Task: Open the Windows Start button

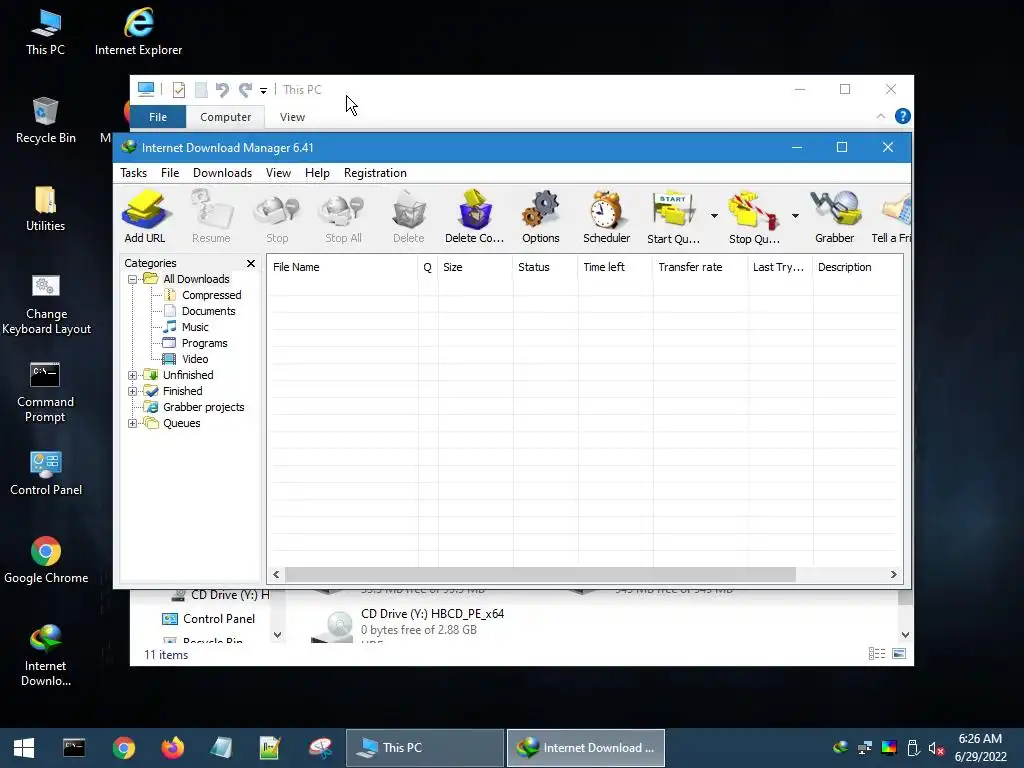Action: click(x=24, y=748)
